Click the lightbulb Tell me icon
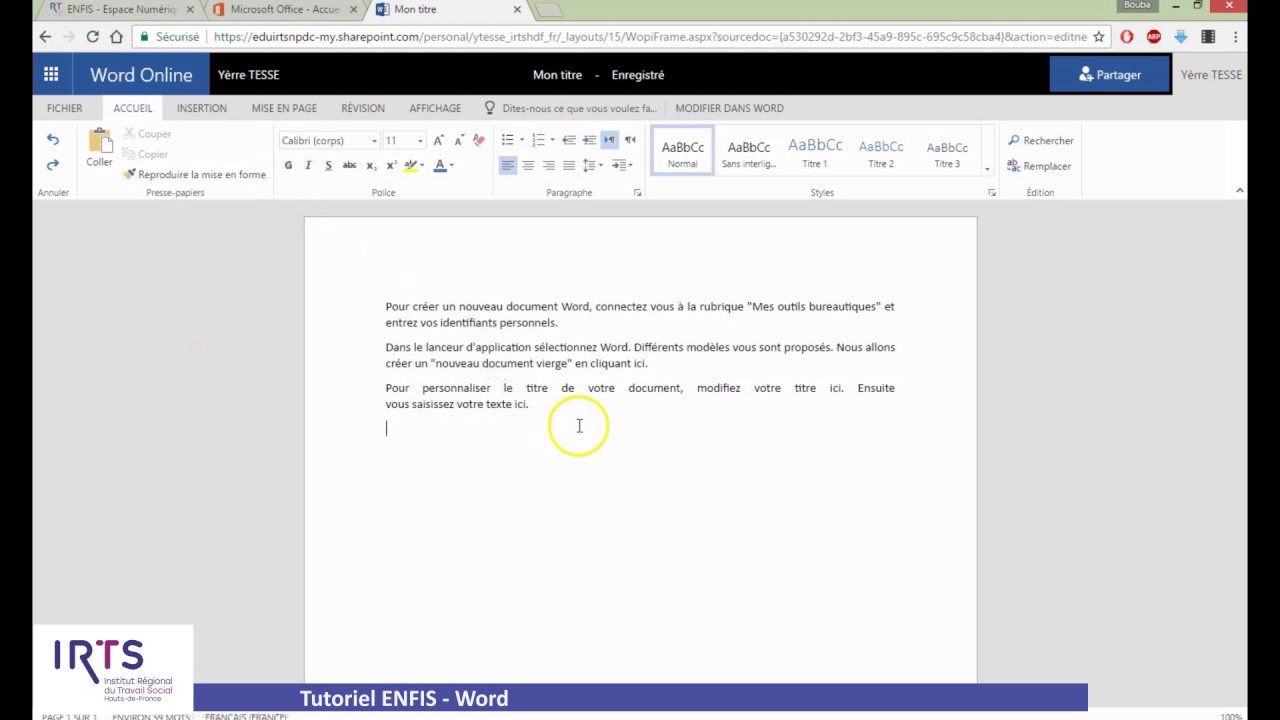This screenshot has width=1280, height=720. 489,108
